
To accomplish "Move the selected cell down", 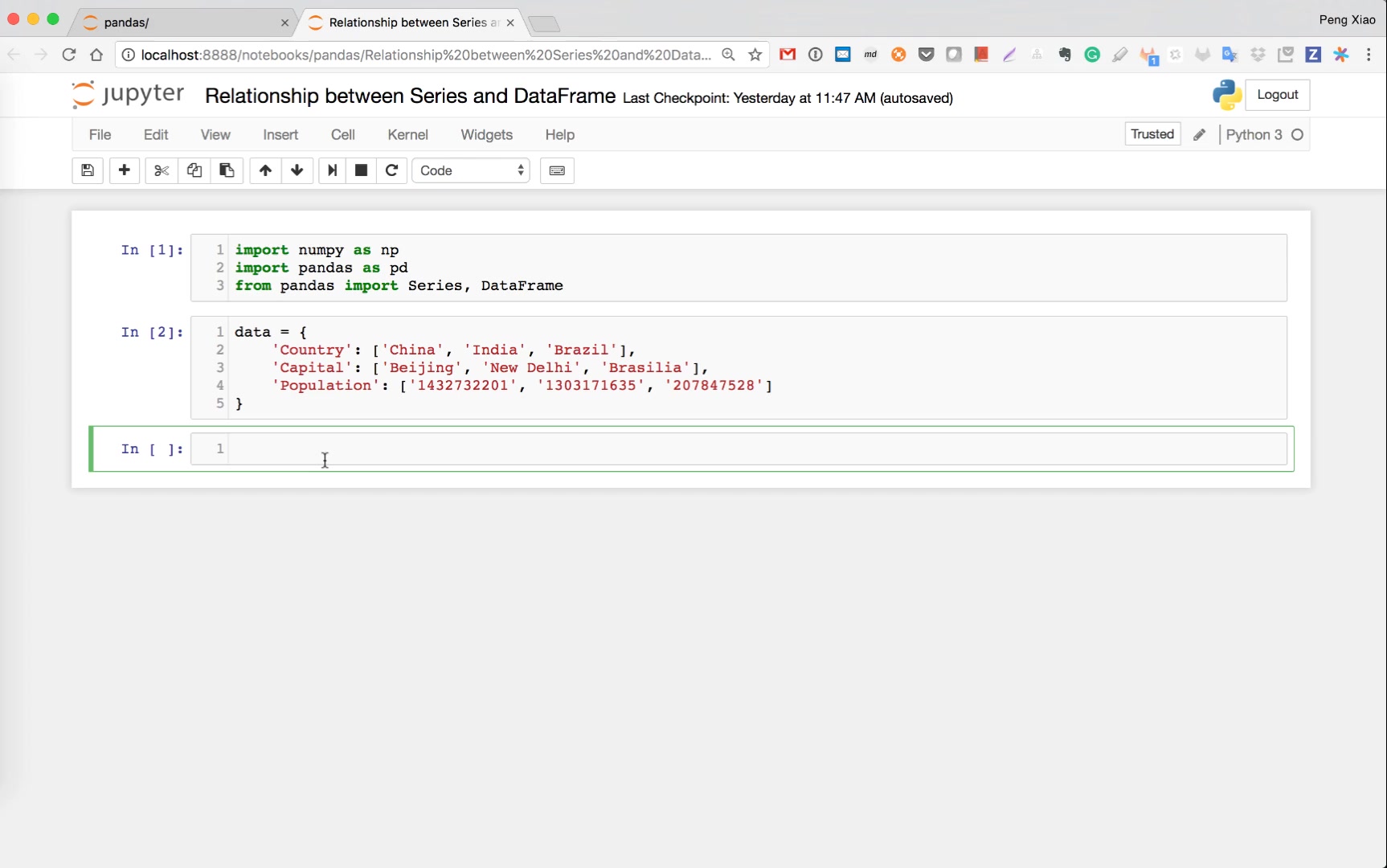I will [x=297, y=170].
